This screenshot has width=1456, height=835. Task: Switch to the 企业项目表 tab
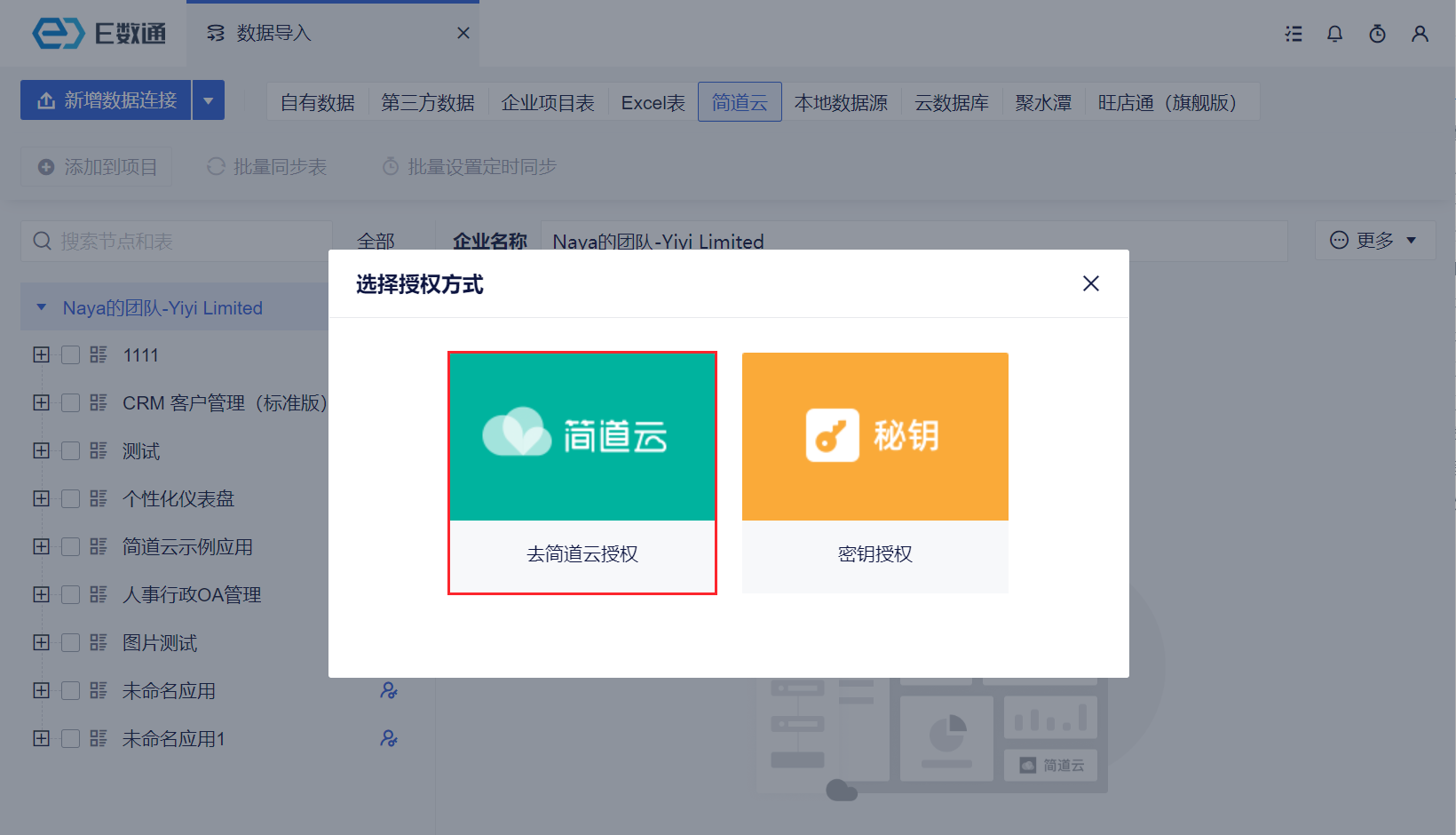[548, 102]
